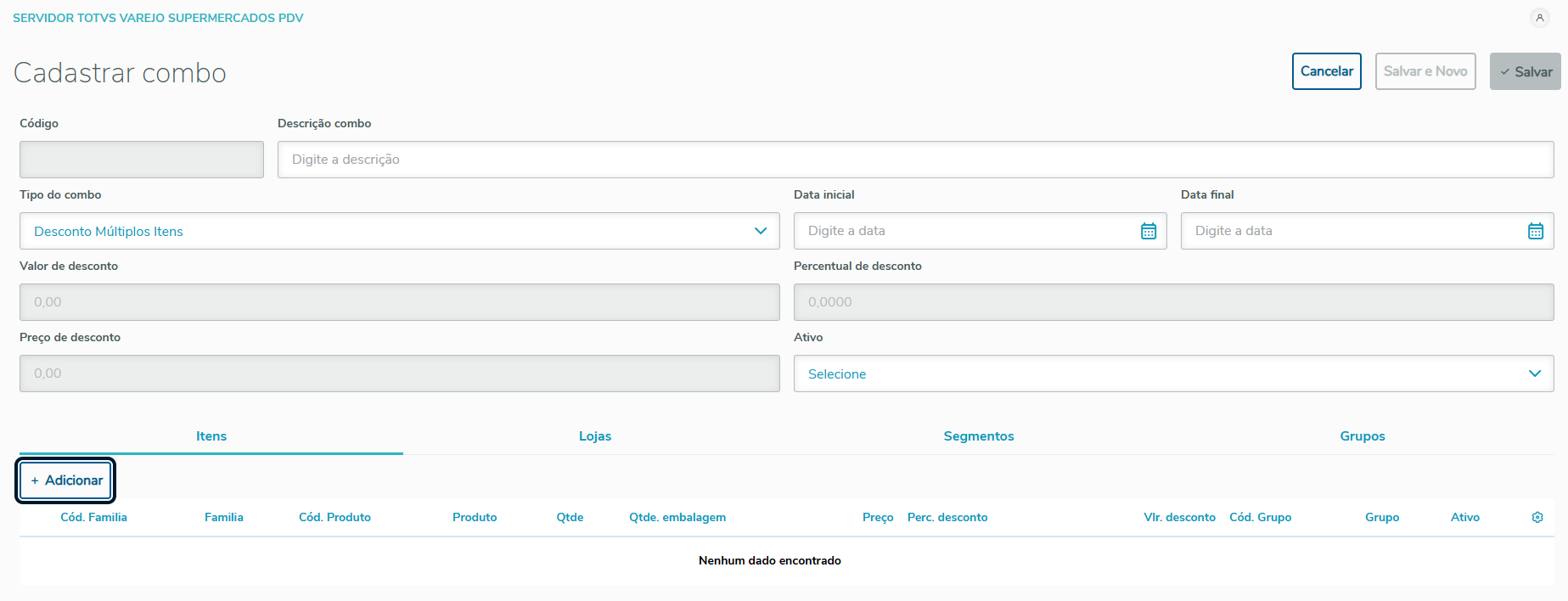Screen dimensions: 1568x601
Task: Open the Segmentos tab
Action: pyautogui.click(x=979, y=436)
